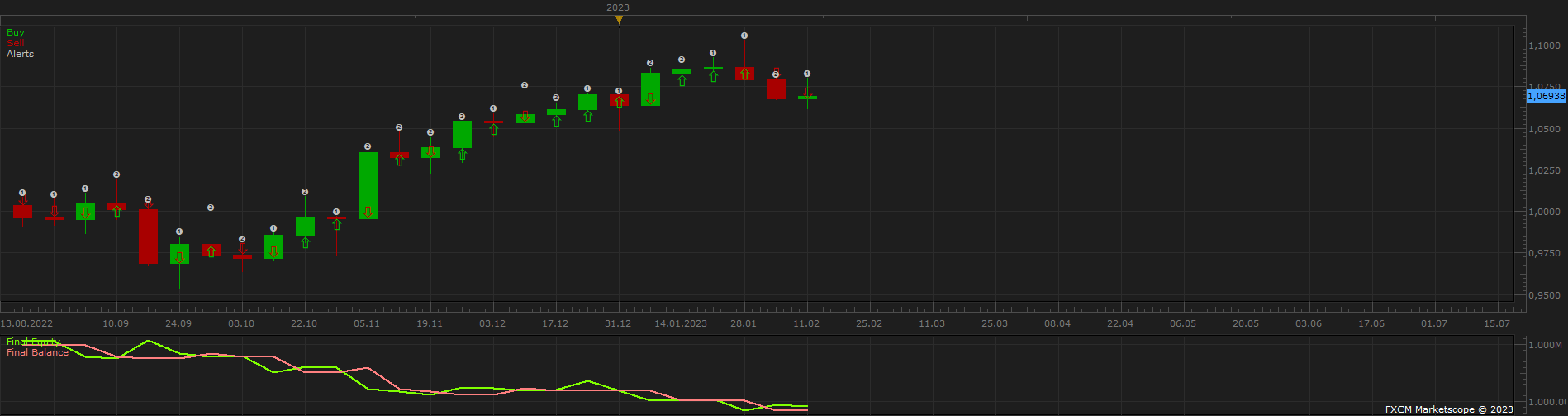This screenshot has width=1568, height=416.
Task: Click the orange 2023 year marker triangle
Action: pyautogui.click(x=619, y=20)
